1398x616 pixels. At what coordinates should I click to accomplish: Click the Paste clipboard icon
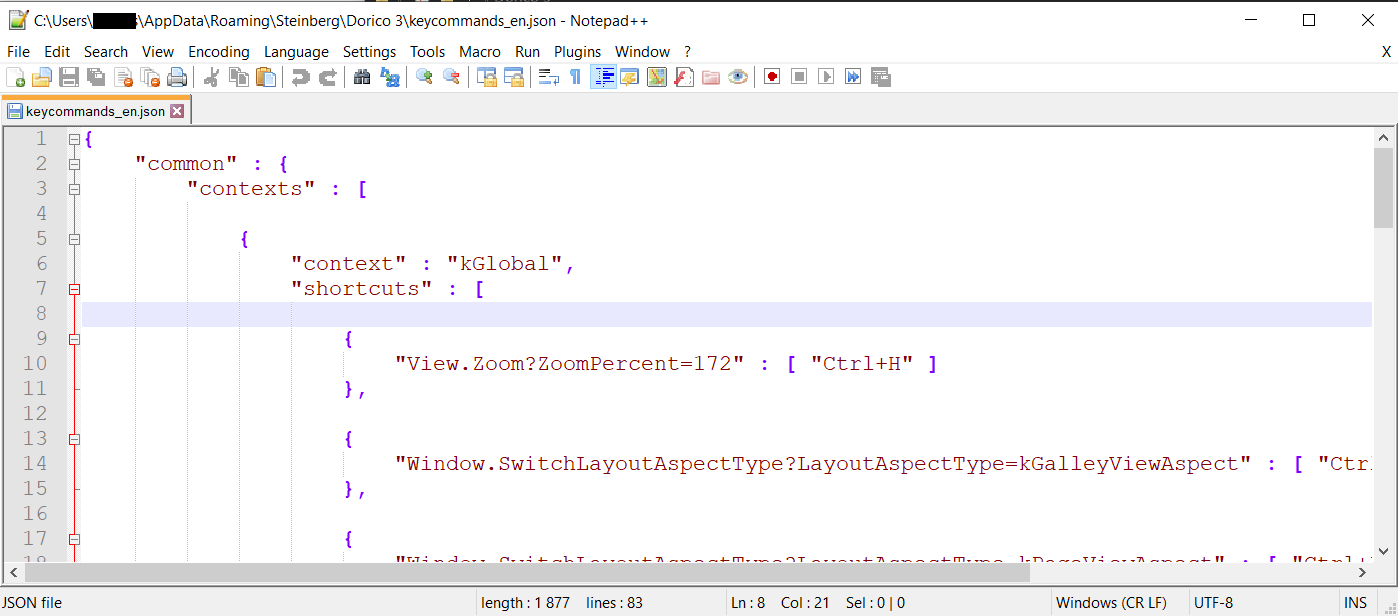coord(266,77)
